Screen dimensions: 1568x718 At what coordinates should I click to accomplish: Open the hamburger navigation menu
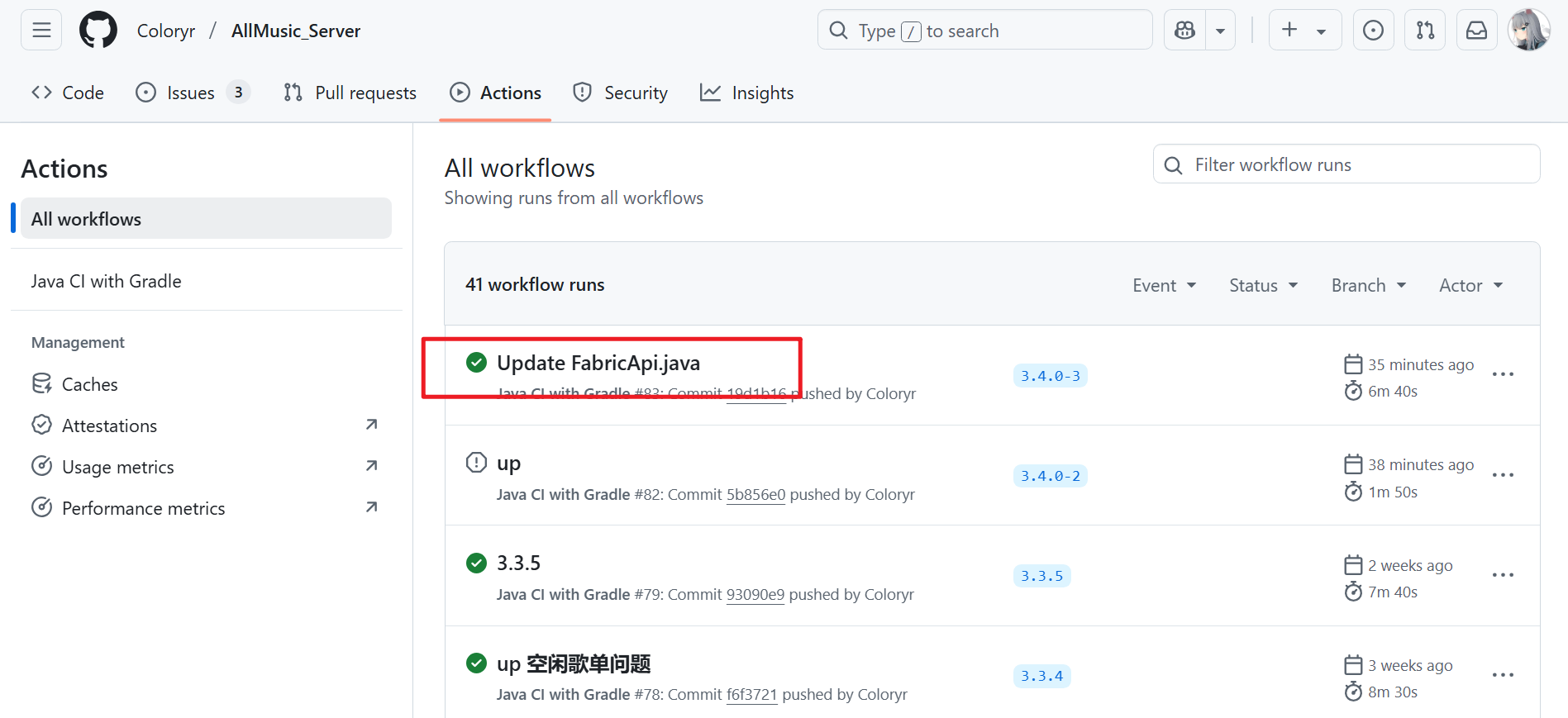point(41,31)
